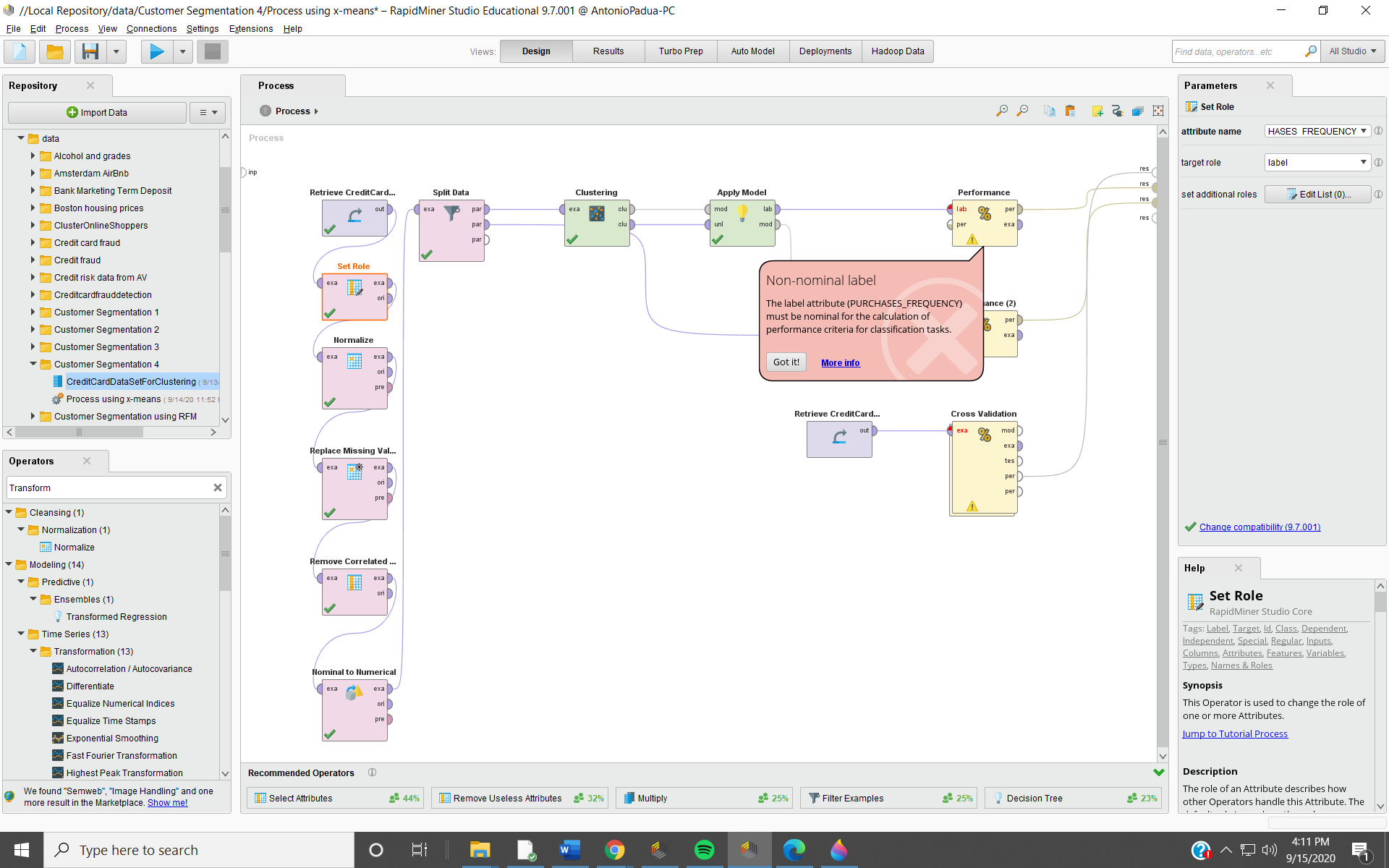
Task: Save the process with the floppy disk icon
Action: (x=90, y=51)
